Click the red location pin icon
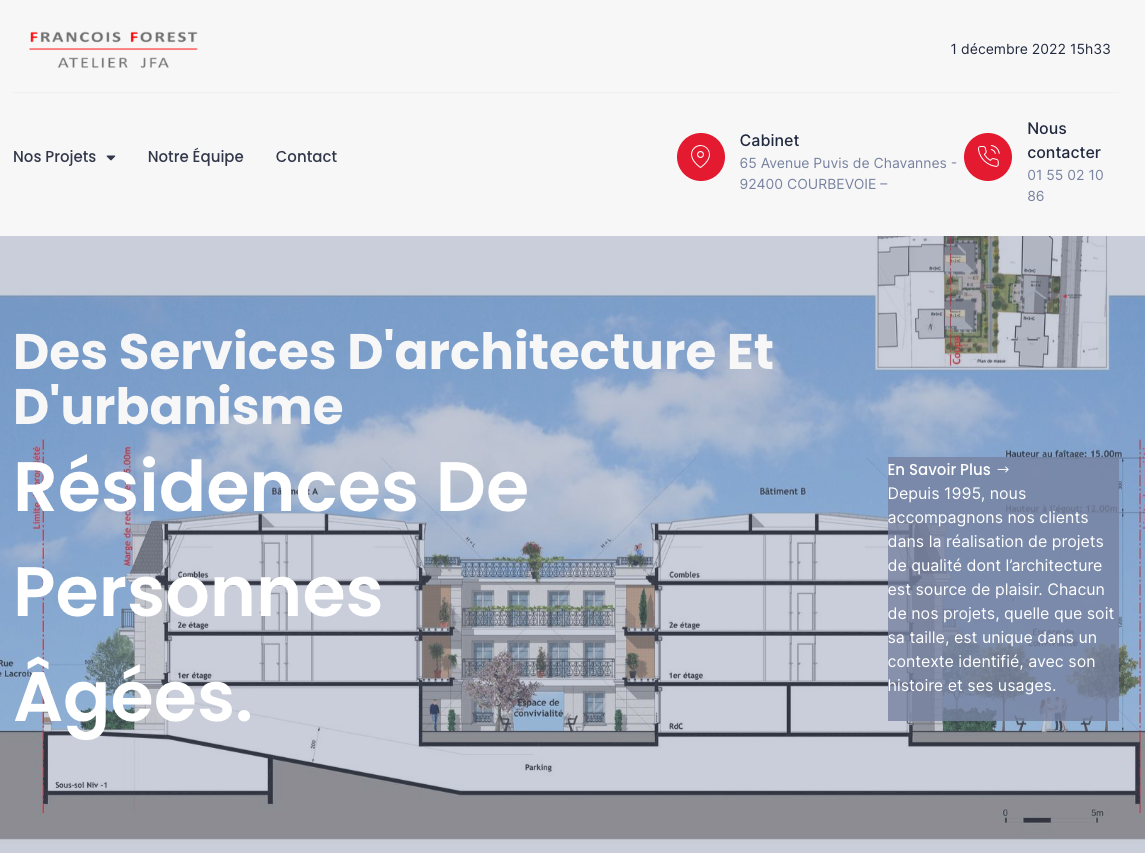The height and width of the screenshot is (853, 1145). click(x=700, y=156)
